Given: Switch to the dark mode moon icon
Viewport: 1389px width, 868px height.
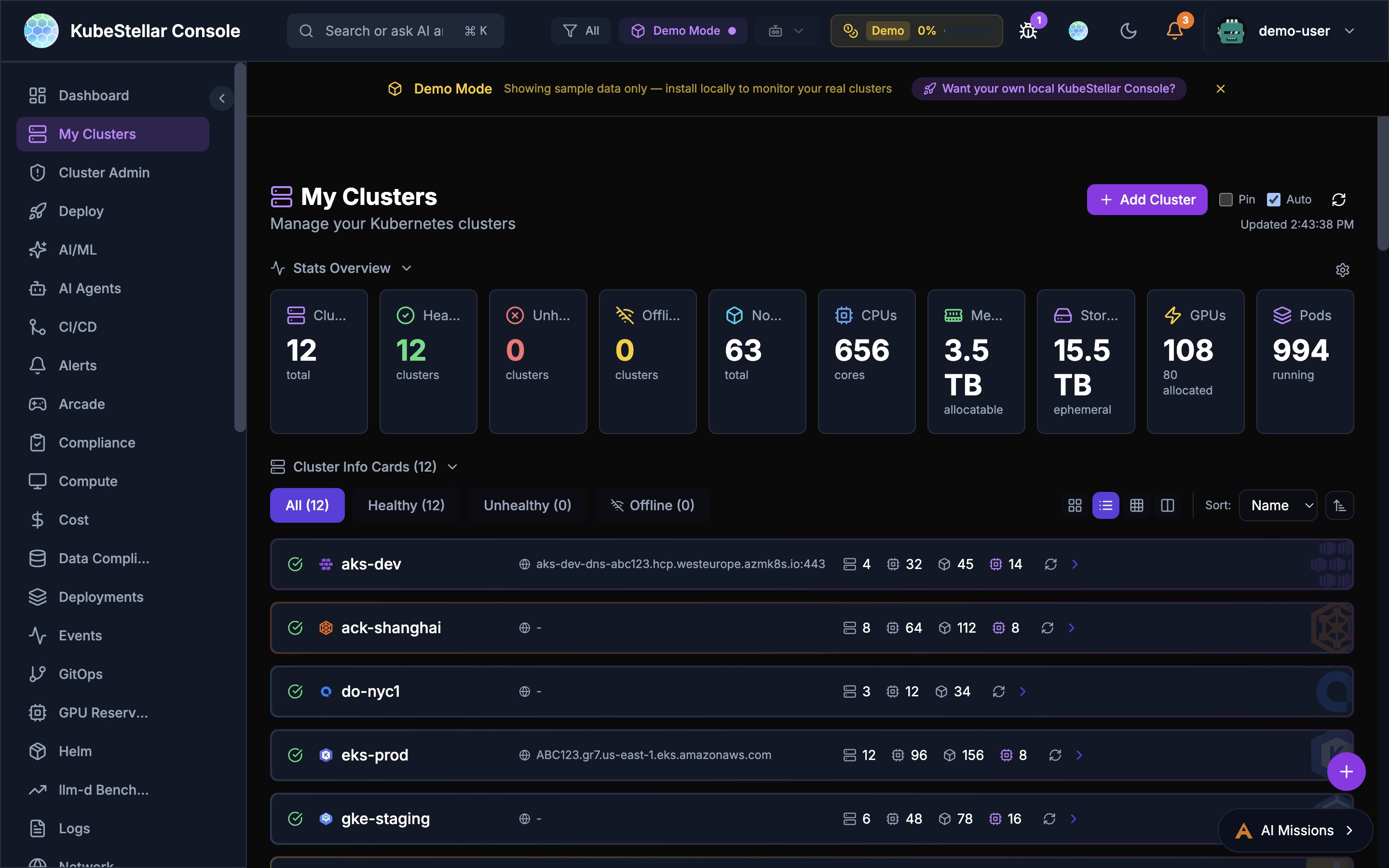Looking at the screenshot, I should point(1128,31).
